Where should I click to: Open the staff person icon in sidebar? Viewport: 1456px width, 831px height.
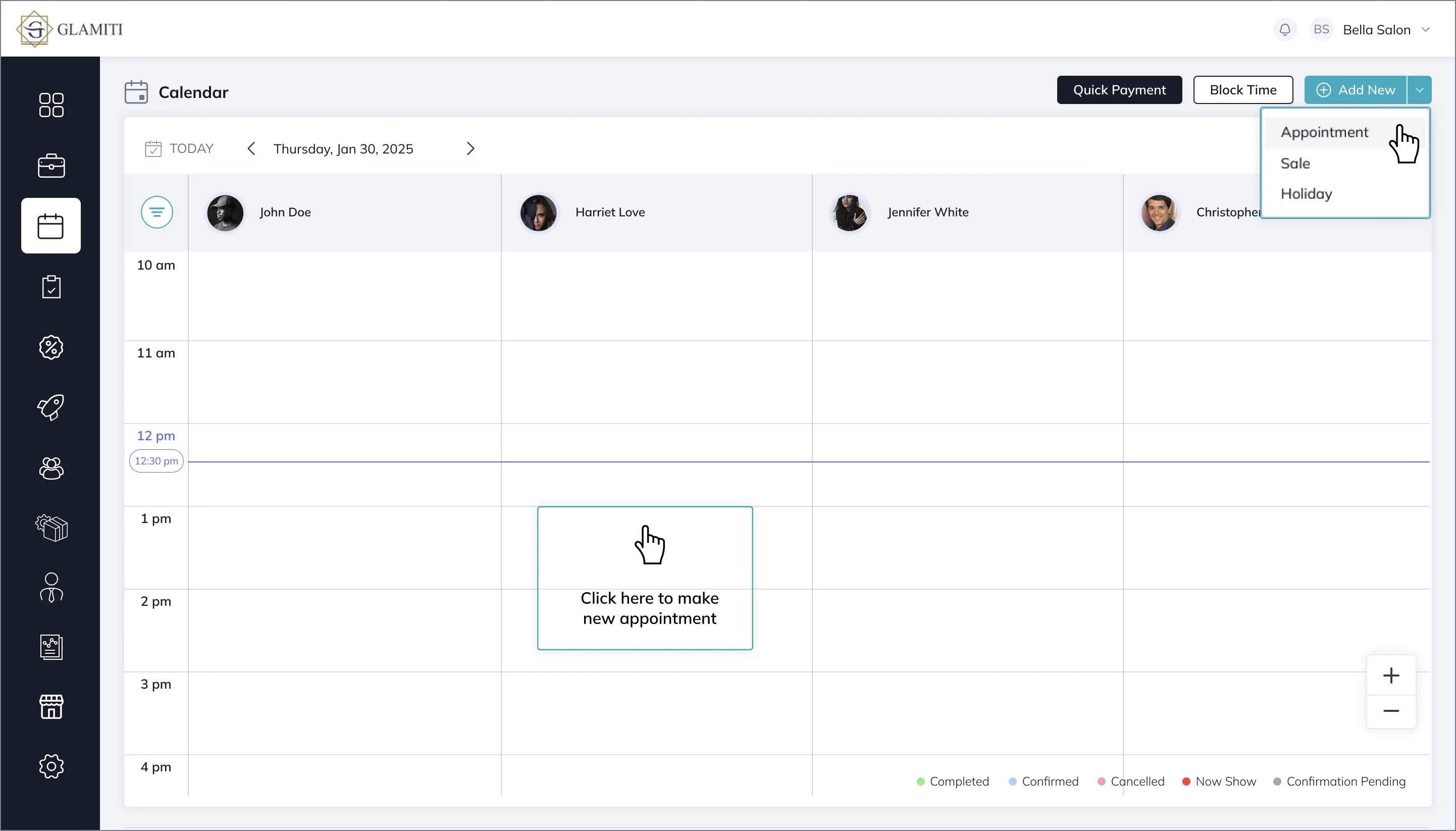[51, 587]
